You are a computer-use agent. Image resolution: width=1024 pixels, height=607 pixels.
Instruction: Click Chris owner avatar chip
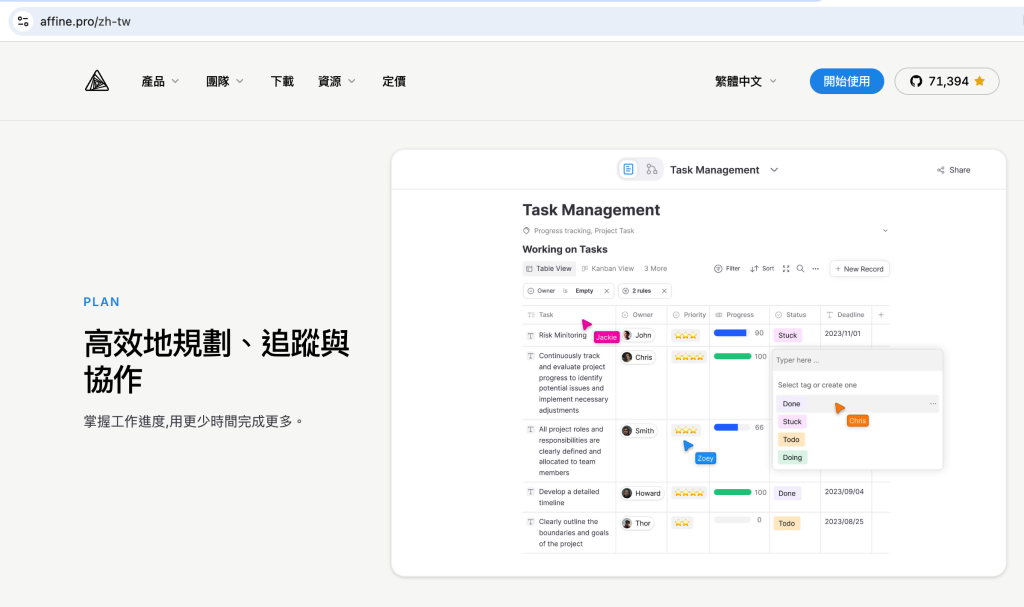tap(637, 357)
